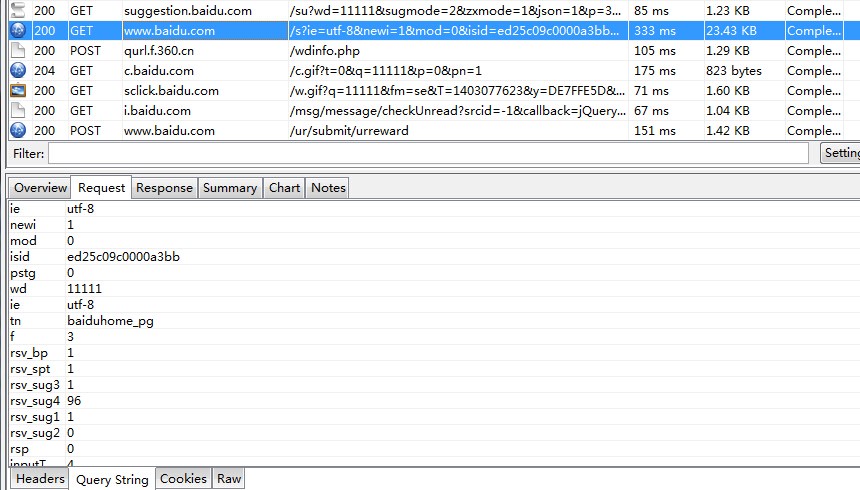Click the globe icon of the c.baidu.com row
Viewport: 860px width, 490px height.
[18, 71]
